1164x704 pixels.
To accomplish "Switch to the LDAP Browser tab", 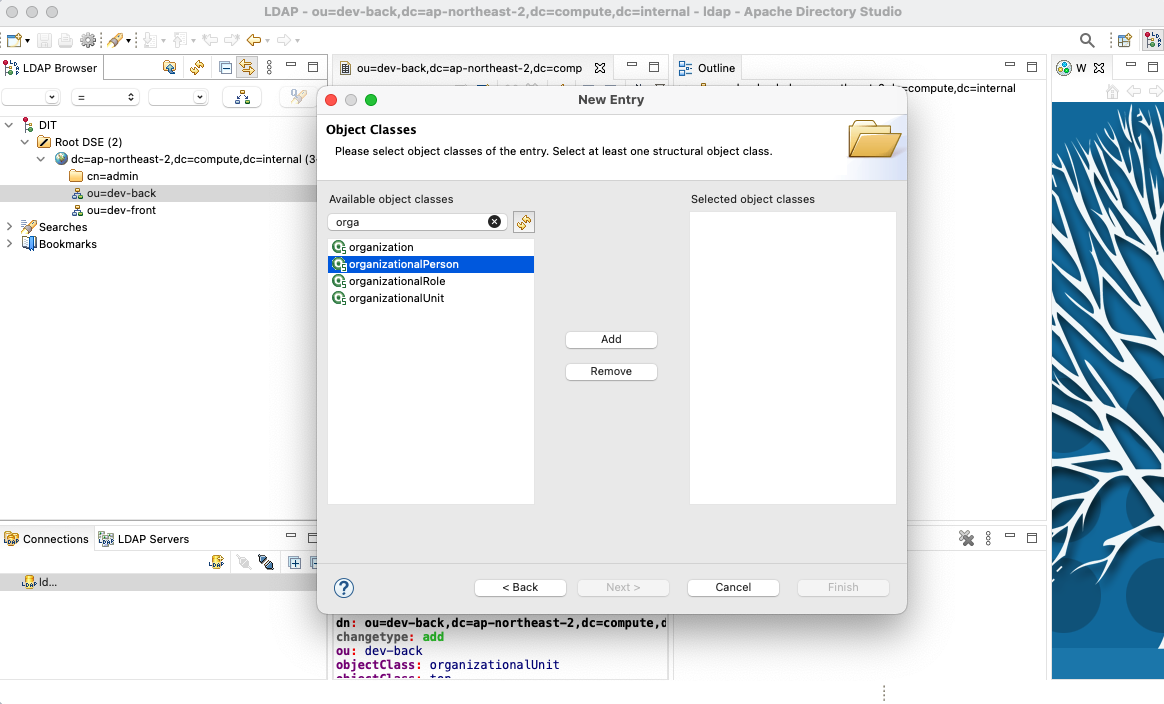I will [x=51, y=68].
